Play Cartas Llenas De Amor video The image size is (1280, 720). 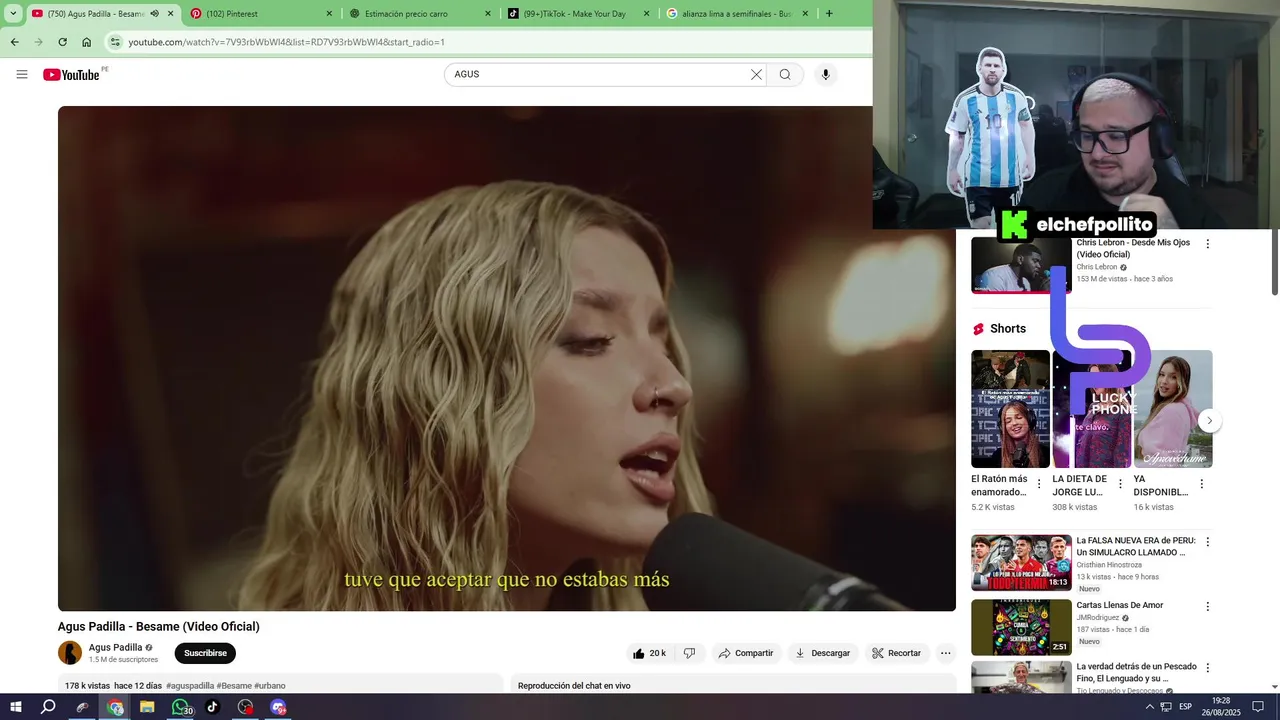pyautogui.click(x=1021, y=627)
